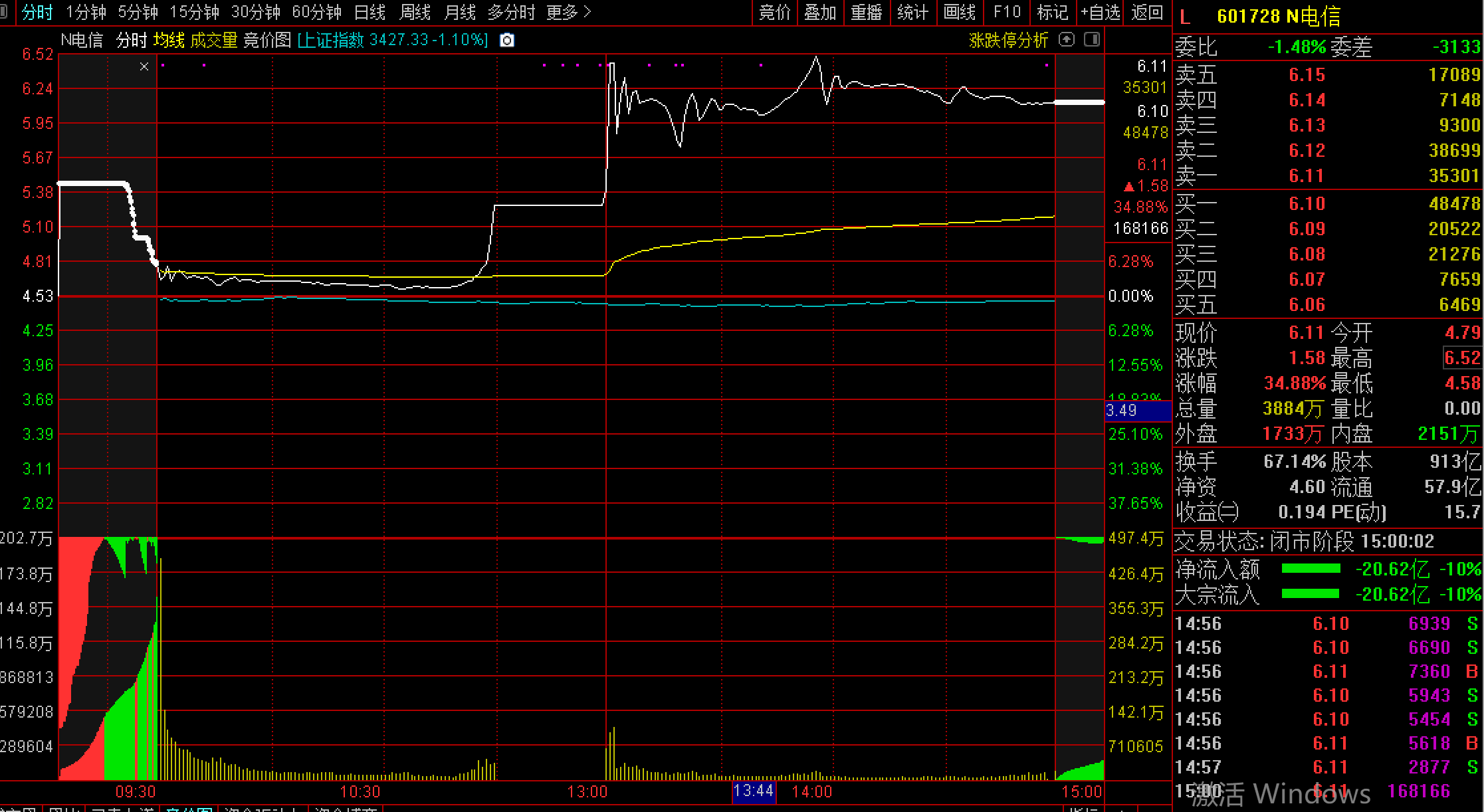This screenshot has height=812, width=1484.
Task: Toggle the side panel icon near 涨跌停分析
Action: (x=1091, y=40)
